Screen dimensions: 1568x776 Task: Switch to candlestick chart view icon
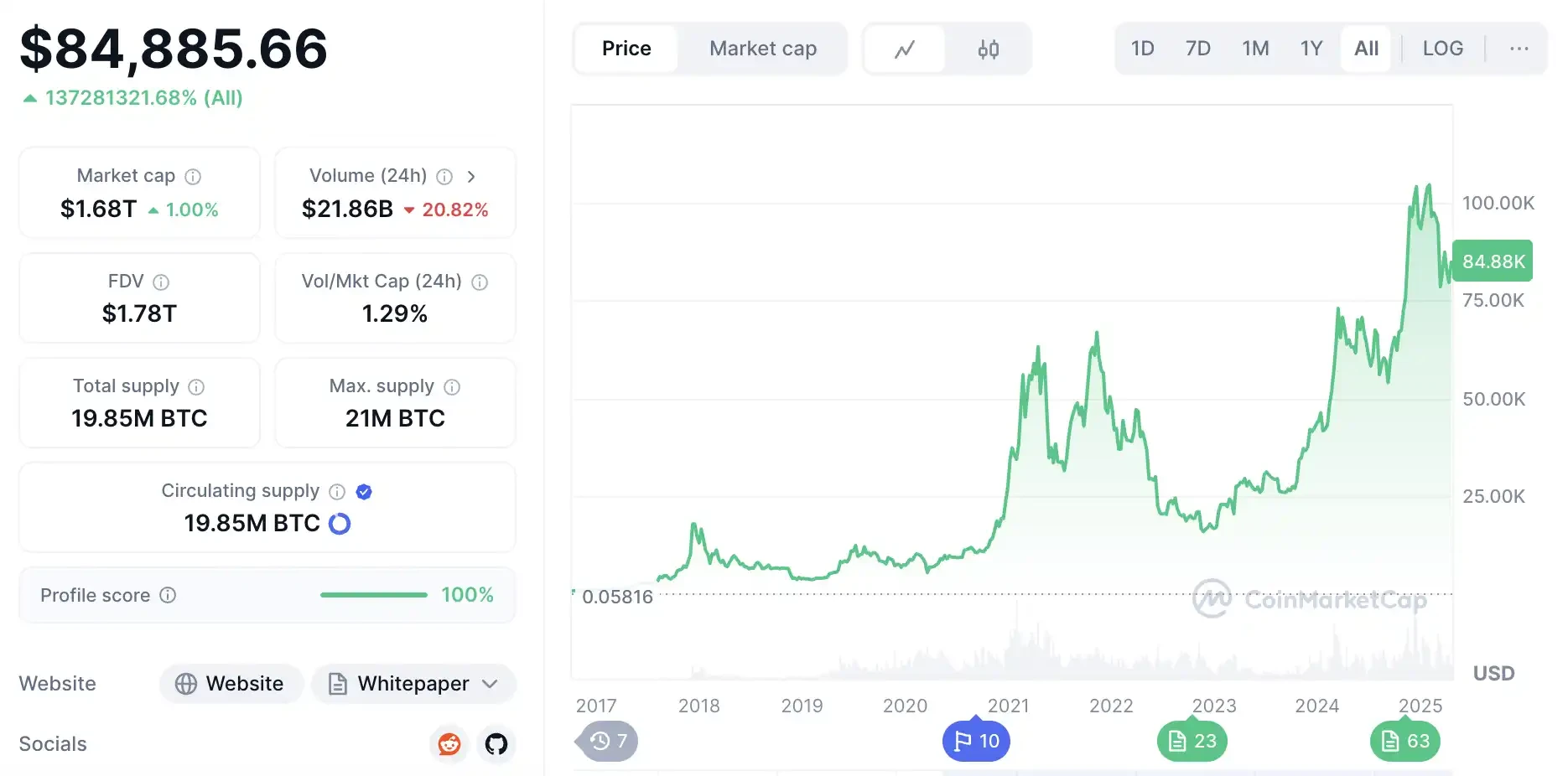point(988,49)
